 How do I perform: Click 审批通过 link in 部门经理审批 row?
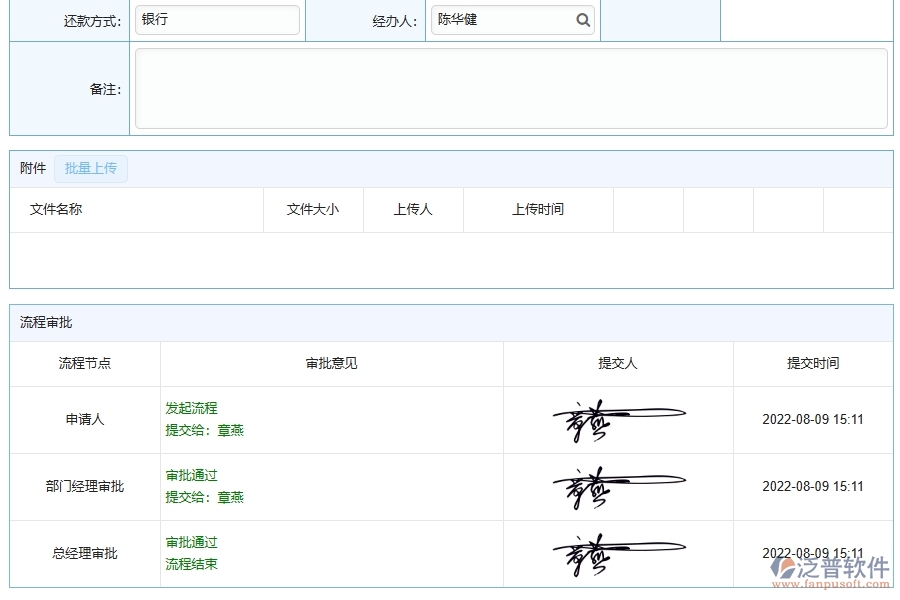[x=190, y=475]
